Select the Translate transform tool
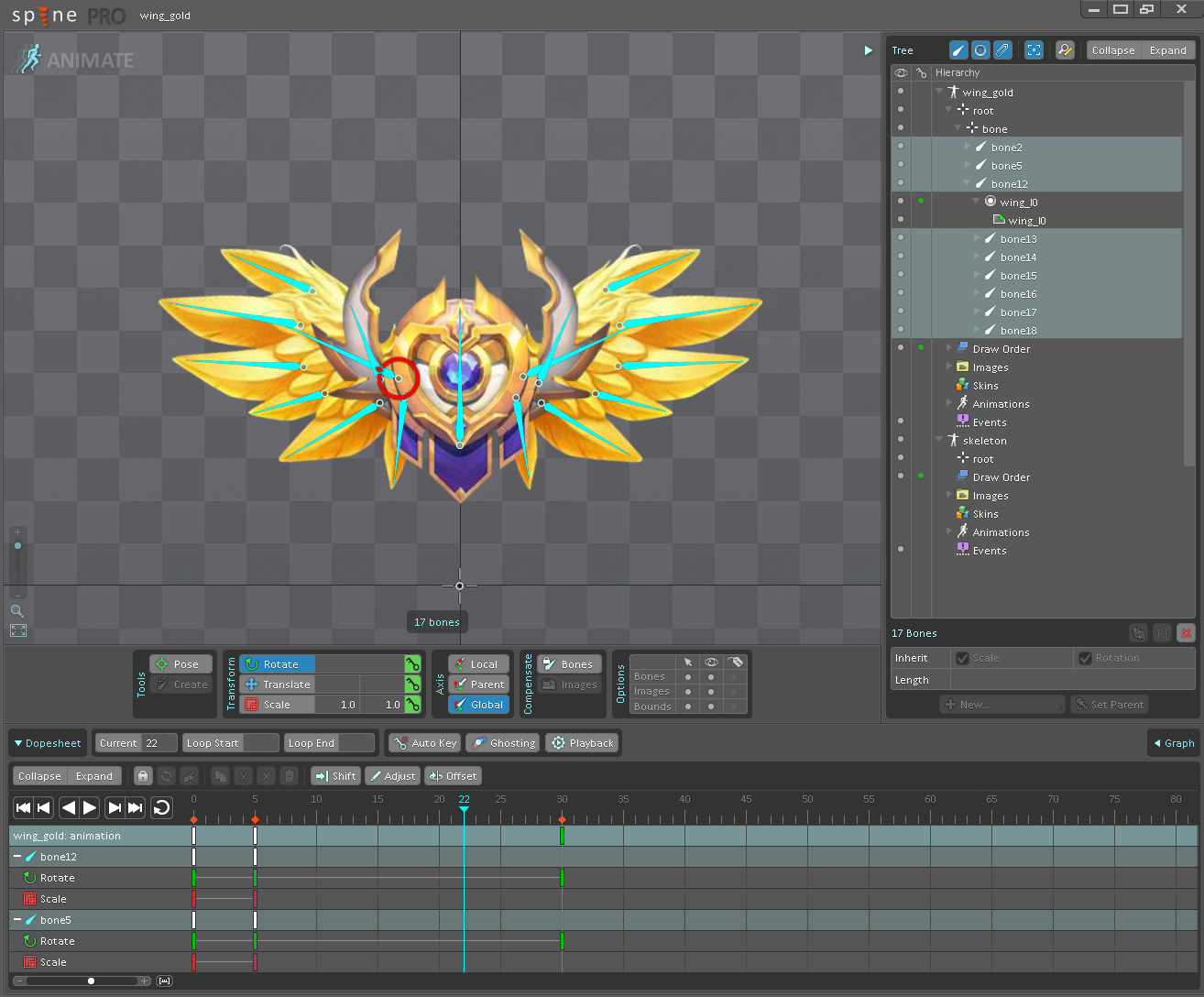The image size is (1204, 997). click(277, 685)
